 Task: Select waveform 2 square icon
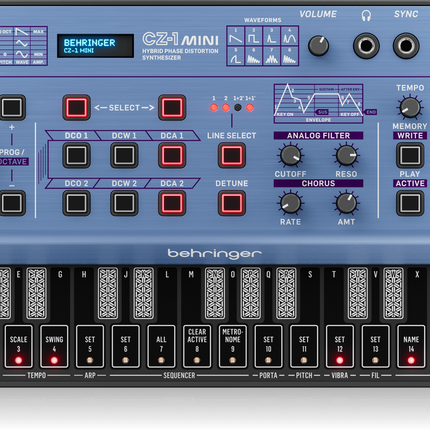[254, 36]
